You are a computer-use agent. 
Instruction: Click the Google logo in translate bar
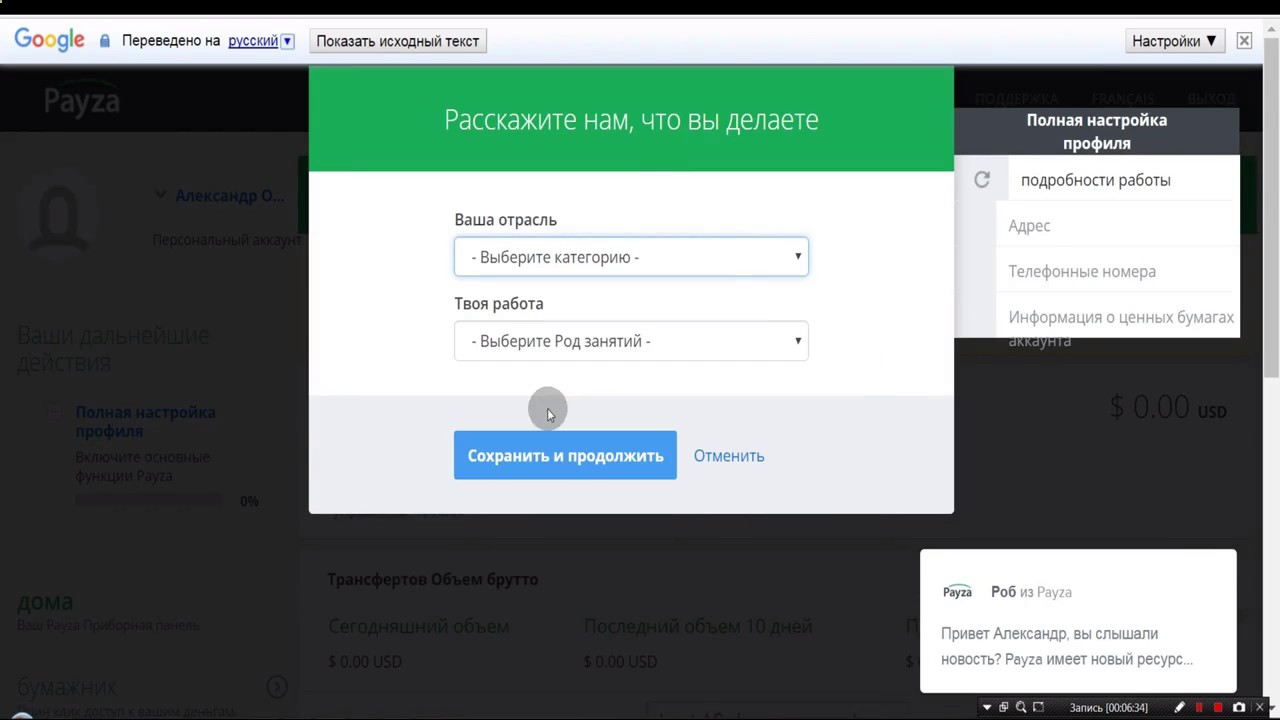(x=49, y=41)
